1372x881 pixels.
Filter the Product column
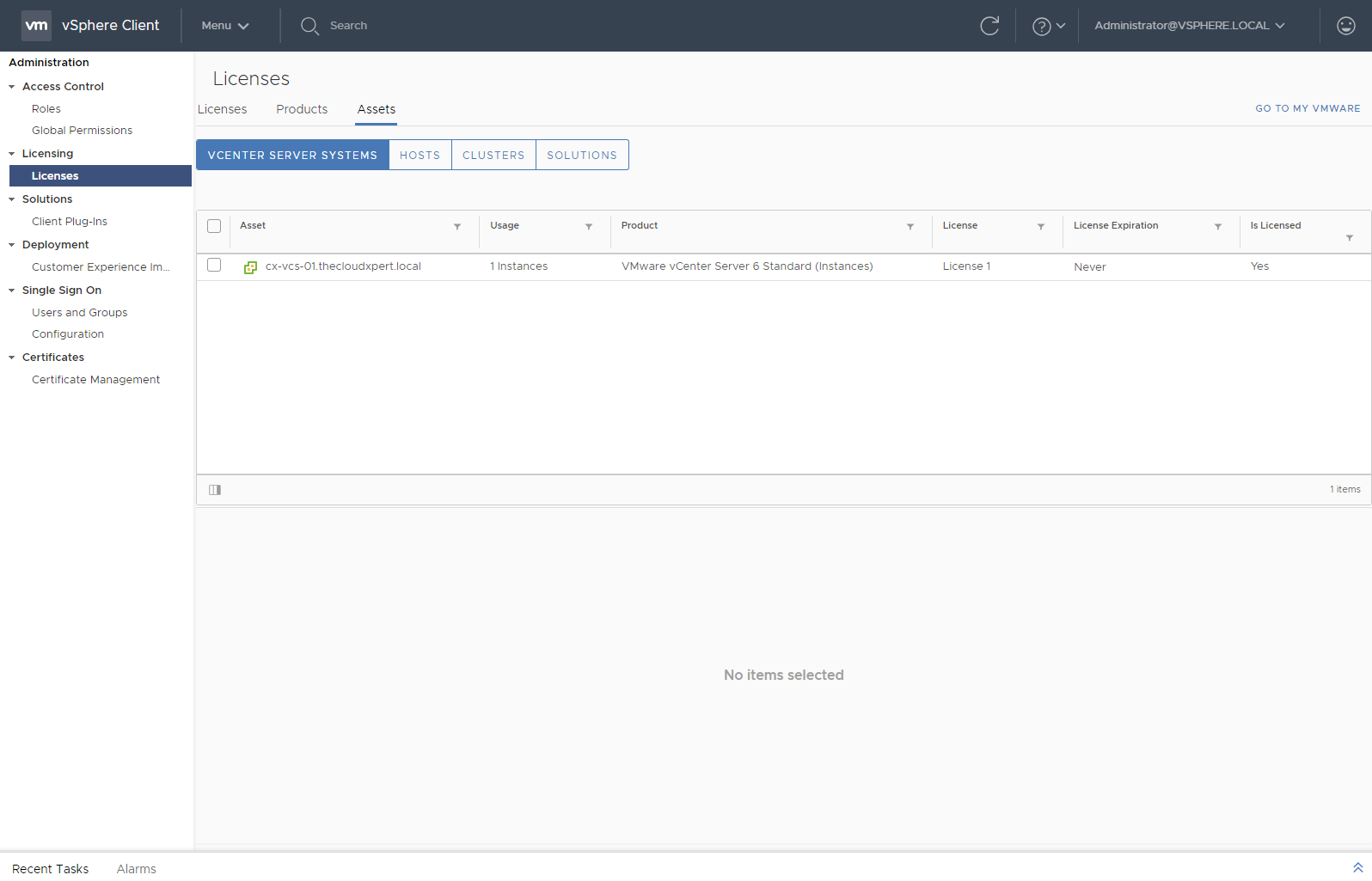click(x=910, y=227)
